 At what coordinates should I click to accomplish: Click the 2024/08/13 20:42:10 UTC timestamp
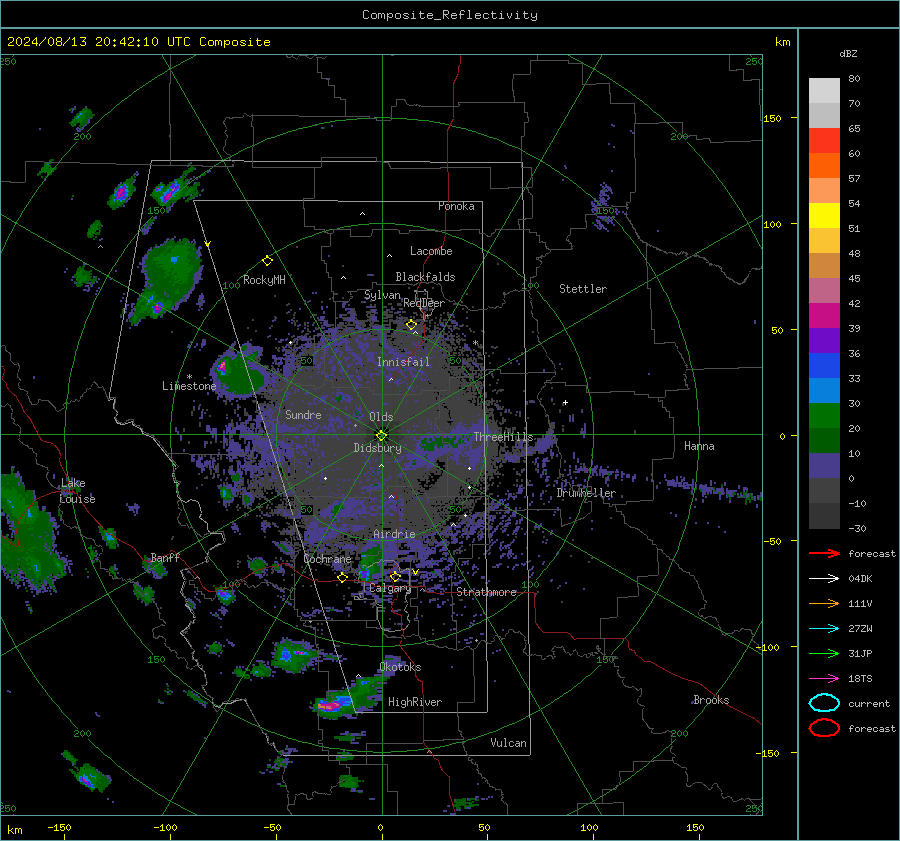click(x=139, y=42)
